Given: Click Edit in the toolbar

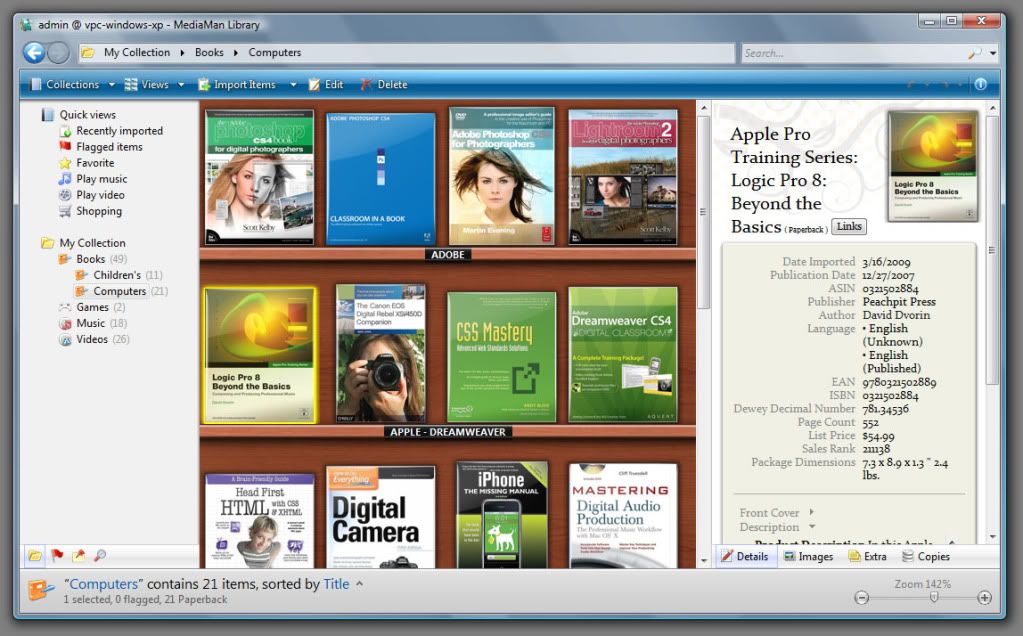Looking at the screenshot, I should [x=326, y=85].
